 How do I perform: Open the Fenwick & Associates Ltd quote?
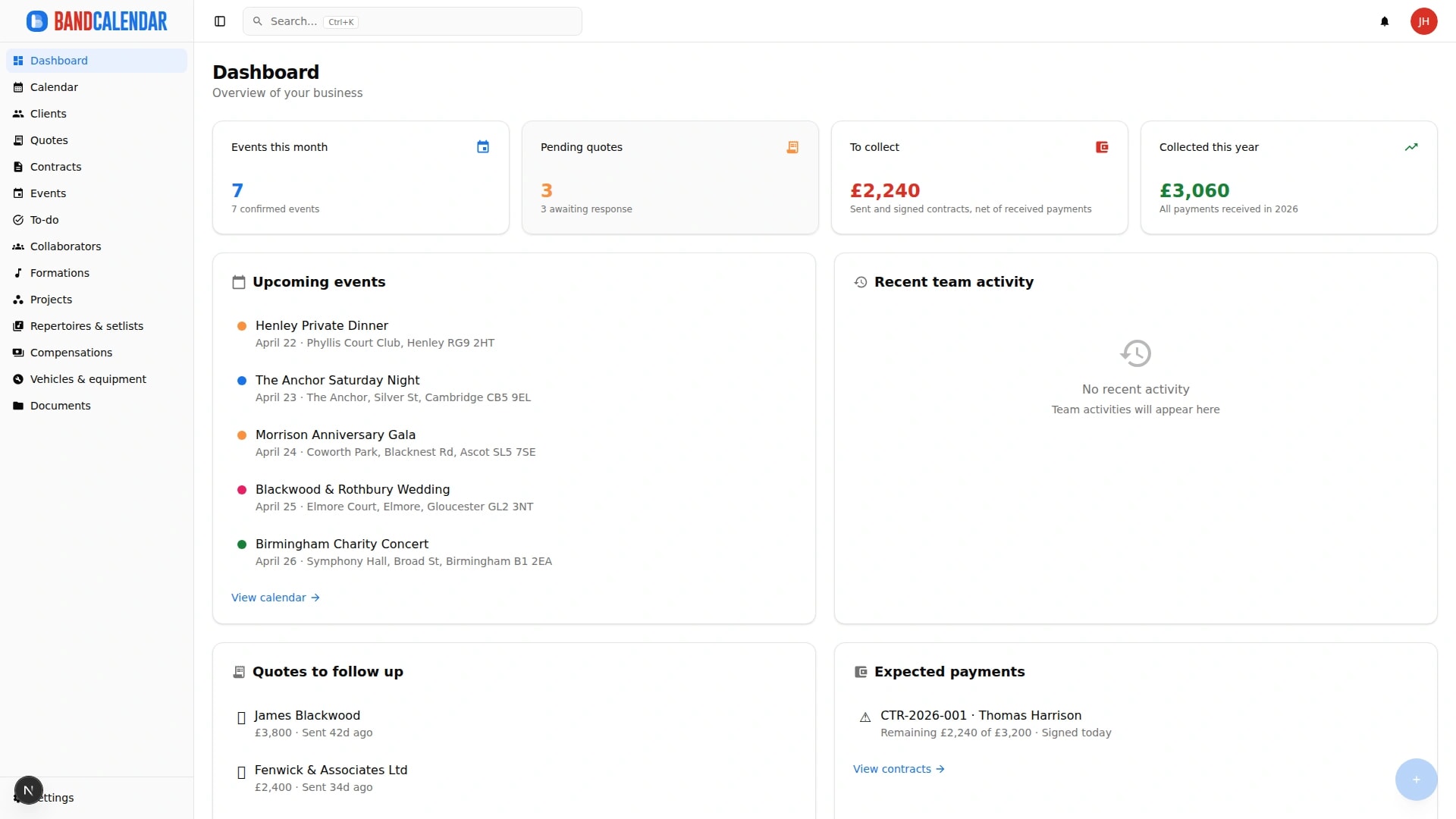[x=514, y=778]
